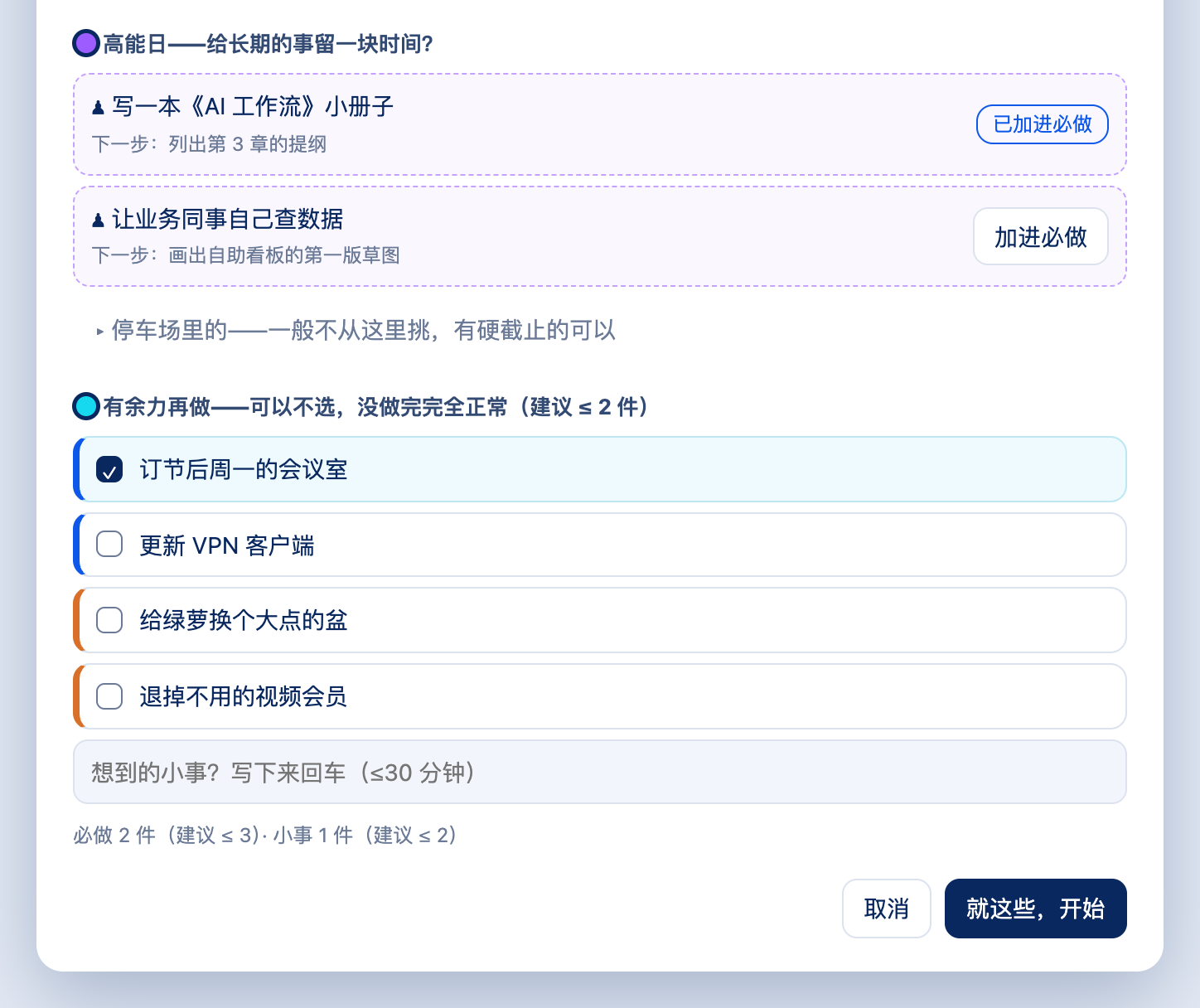The height and width of the screenshot is (1008, 1200).
Task: Click the pawn icon before 写一本《AI 工作流》小册子
Action: point(99,107)
